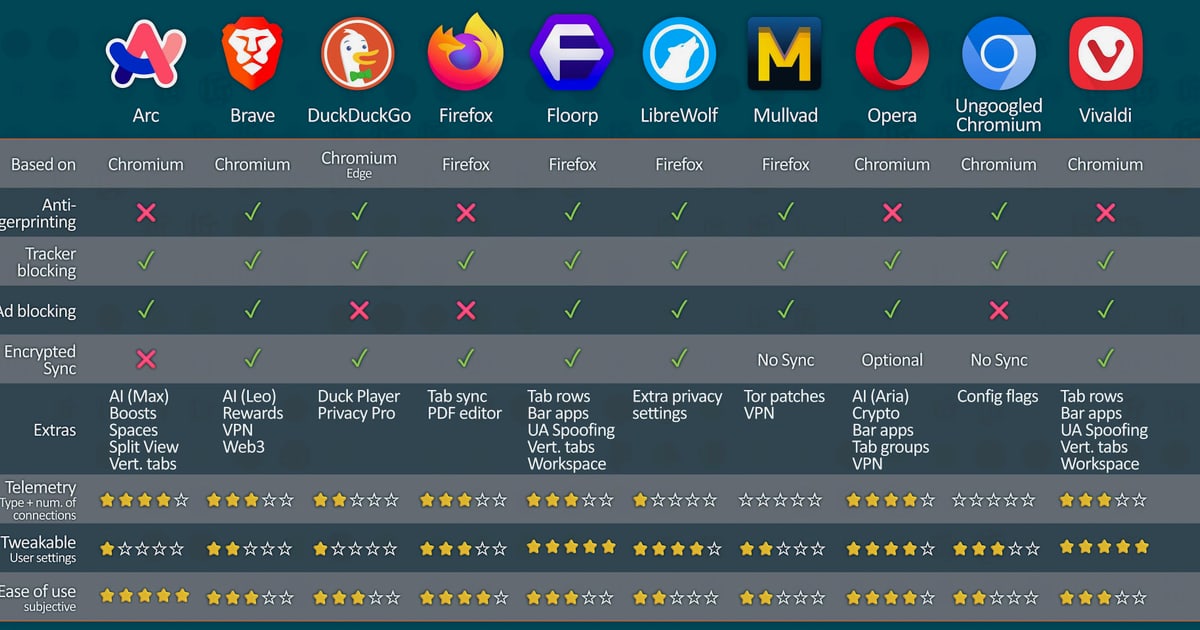Click the Arc browser logo
This screenshot has height=630, width=1200.
[146, 54]
